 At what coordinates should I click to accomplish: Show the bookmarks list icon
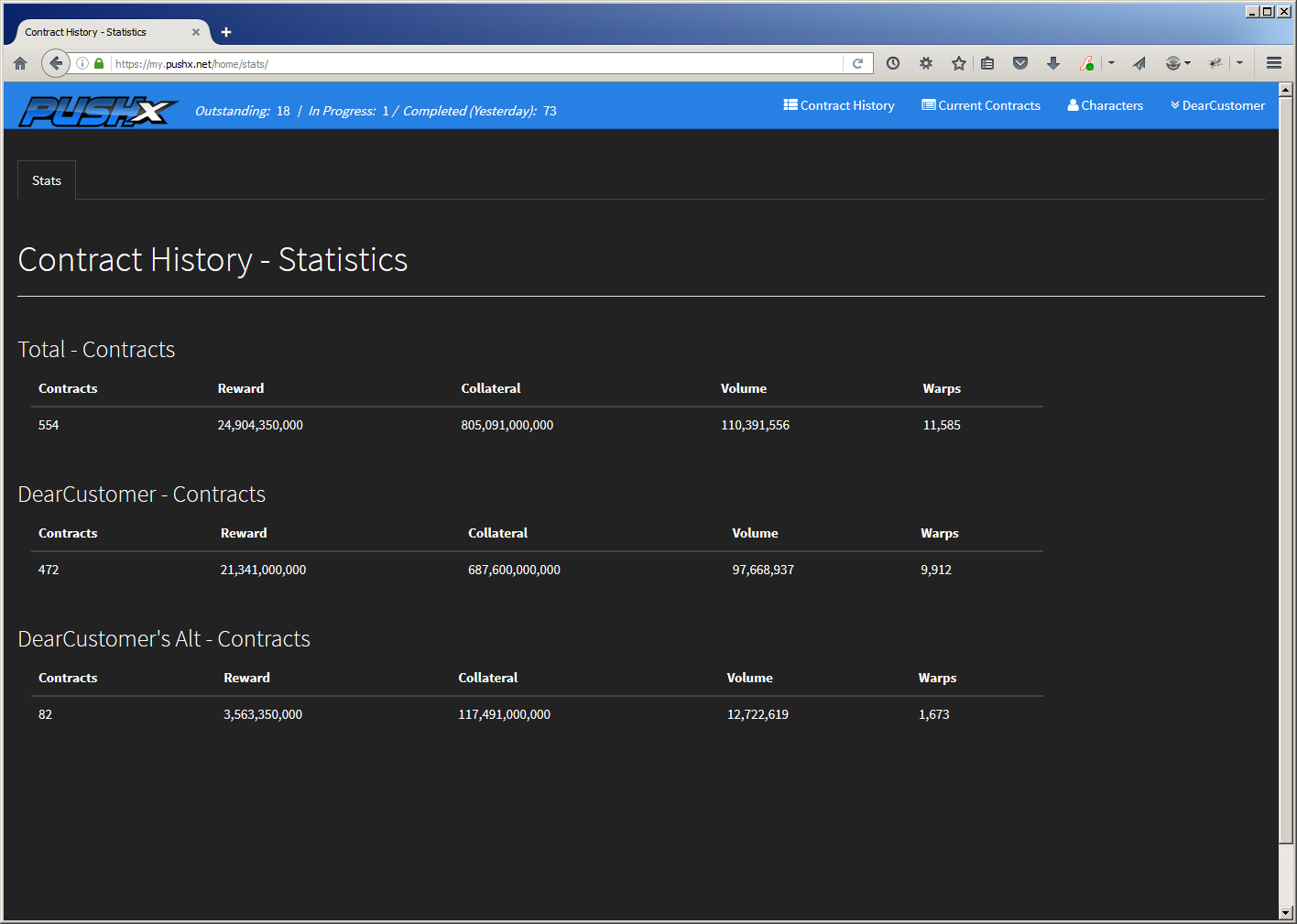pyautogui.click(x=987, y=63)
